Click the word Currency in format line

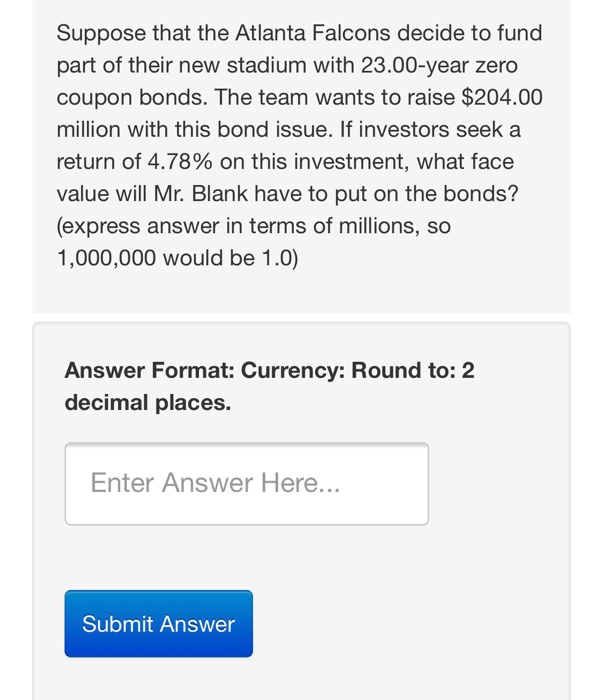coord(293,371)
